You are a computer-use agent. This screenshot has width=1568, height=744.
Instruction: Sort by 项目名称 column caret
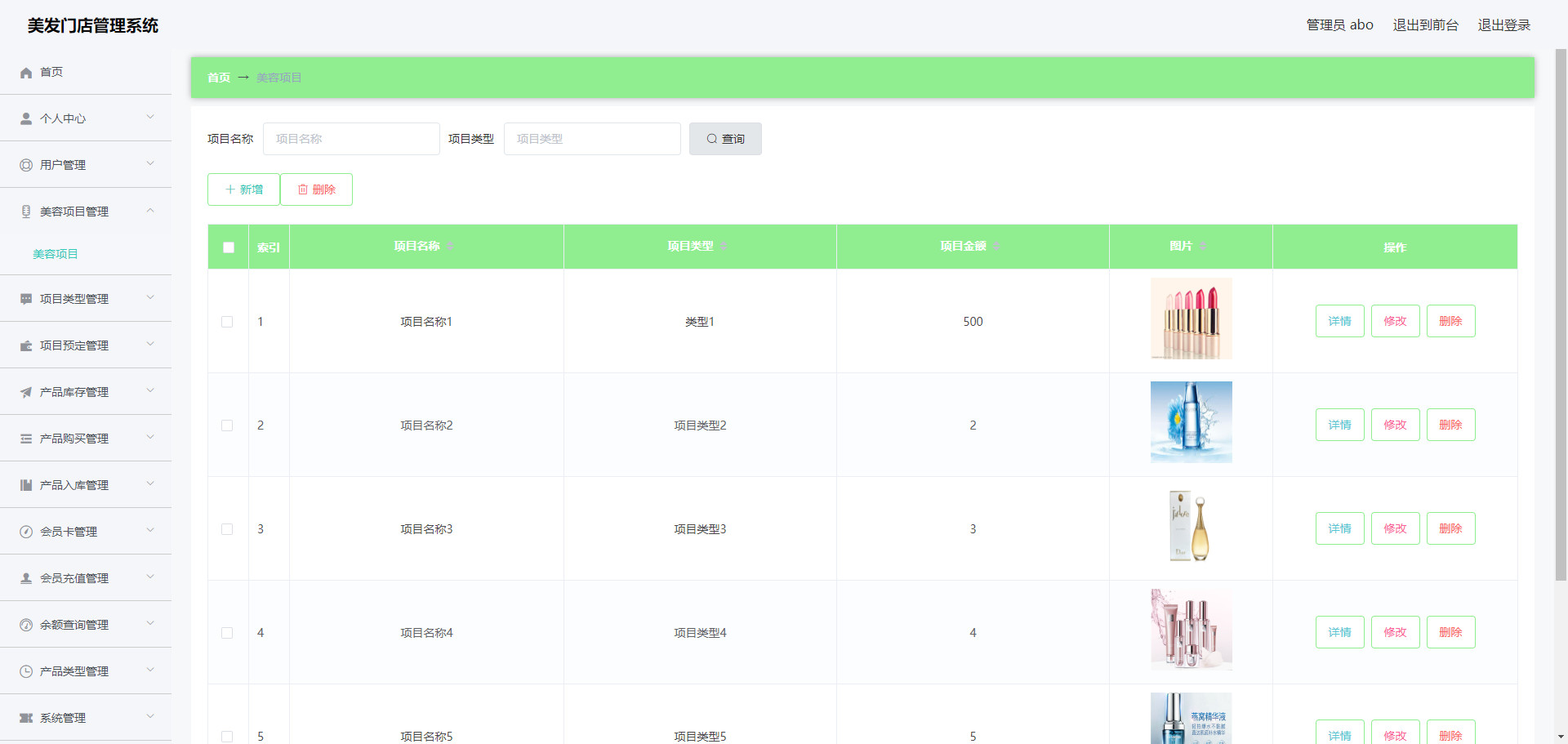[450, 247]
